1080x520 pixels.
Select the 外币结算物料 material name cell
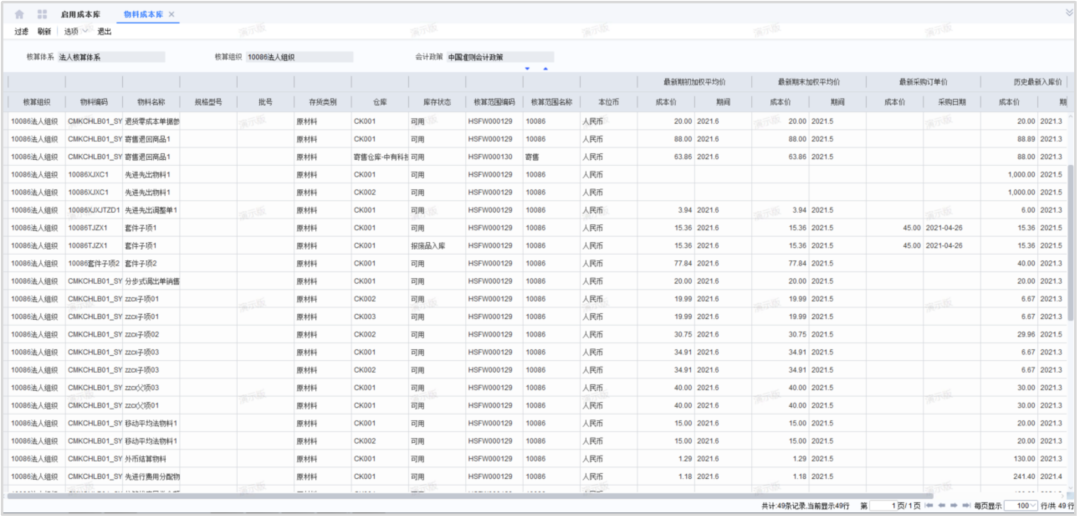(151, 459)
